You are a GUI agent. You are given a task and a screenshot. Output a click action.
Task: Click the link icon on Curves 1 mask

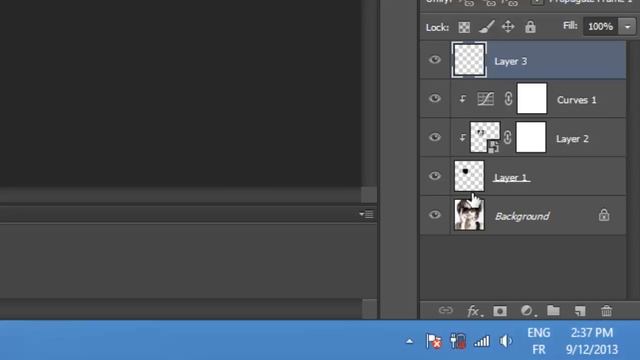(508, 99)
